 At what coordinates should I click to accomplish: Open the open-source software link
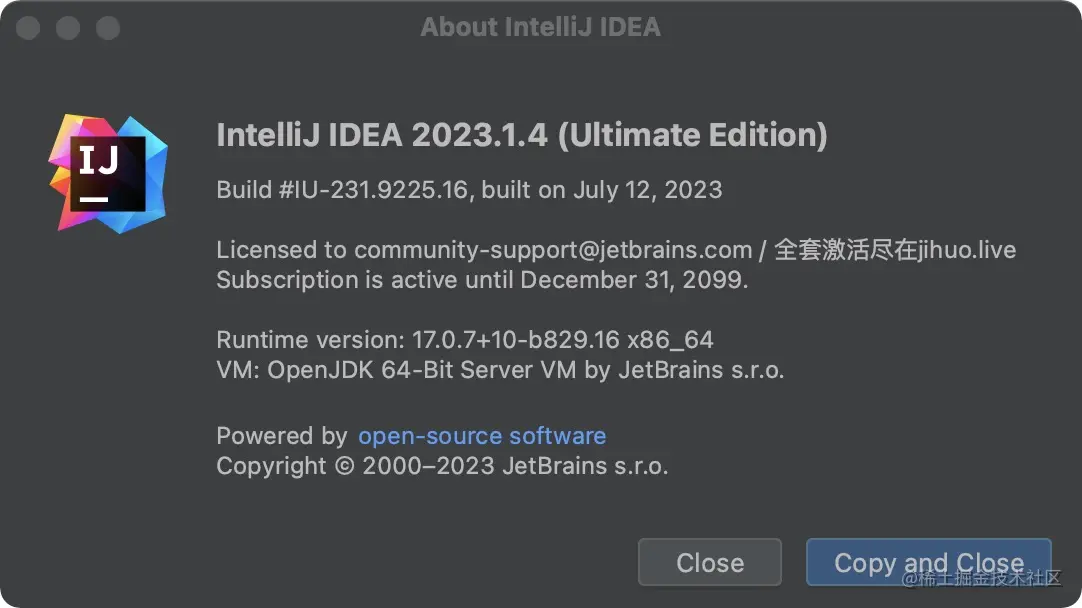pyautogui.click(x=482, y=436)
